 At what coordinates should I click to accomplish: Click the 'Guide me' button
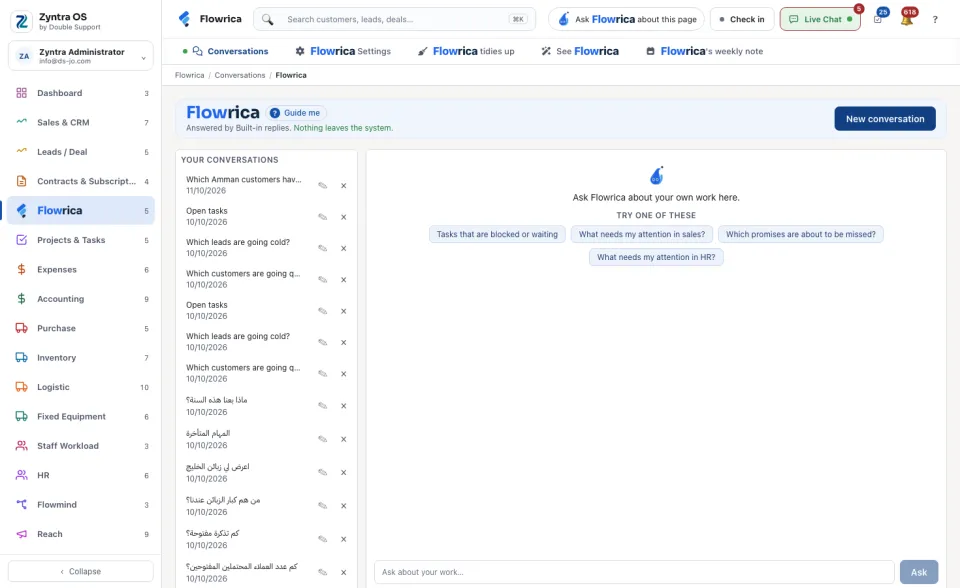point(296,113)
